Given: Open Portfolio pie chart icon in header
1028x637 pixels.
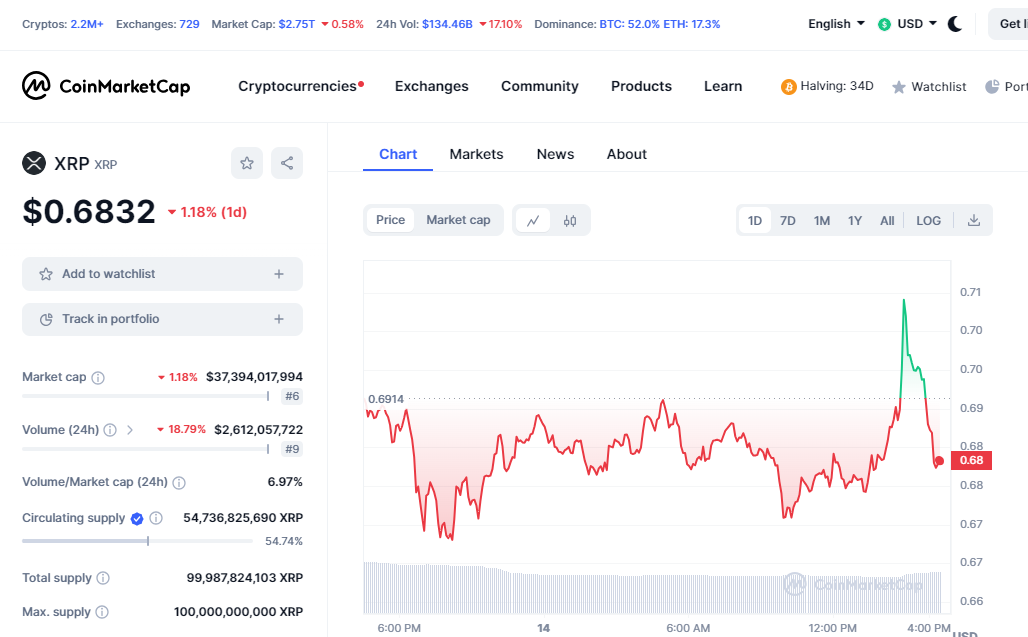Looking at the screenshot, I should tap(992, 87).
